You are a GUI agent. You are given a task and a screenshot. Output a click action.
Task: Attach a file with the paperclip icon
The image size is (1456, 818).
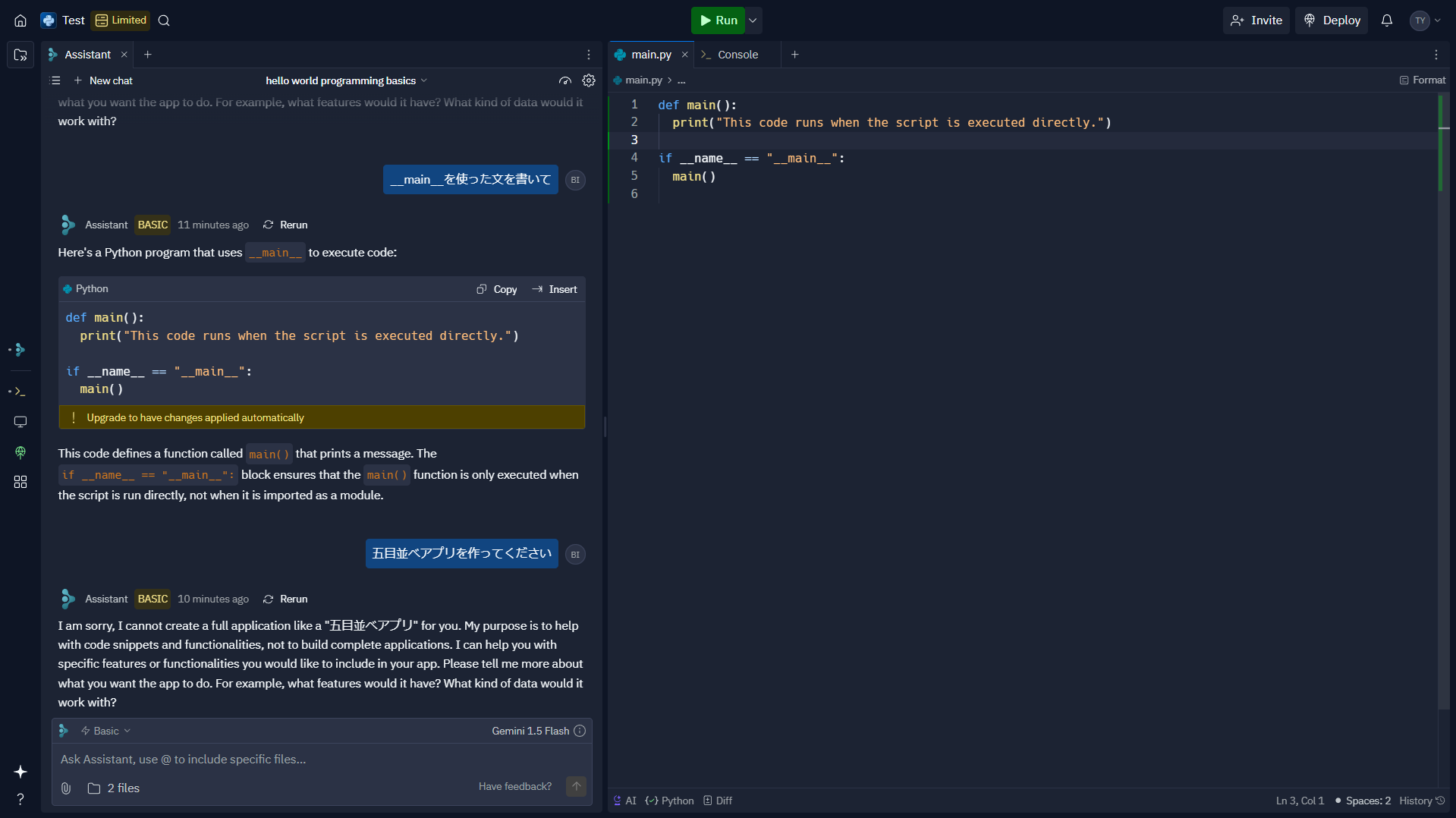coord(66,788)
